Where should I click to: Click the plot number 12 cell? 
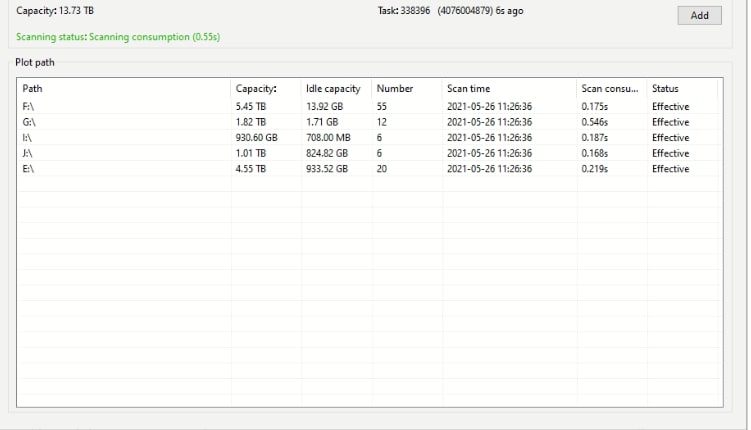coord(381,122)
